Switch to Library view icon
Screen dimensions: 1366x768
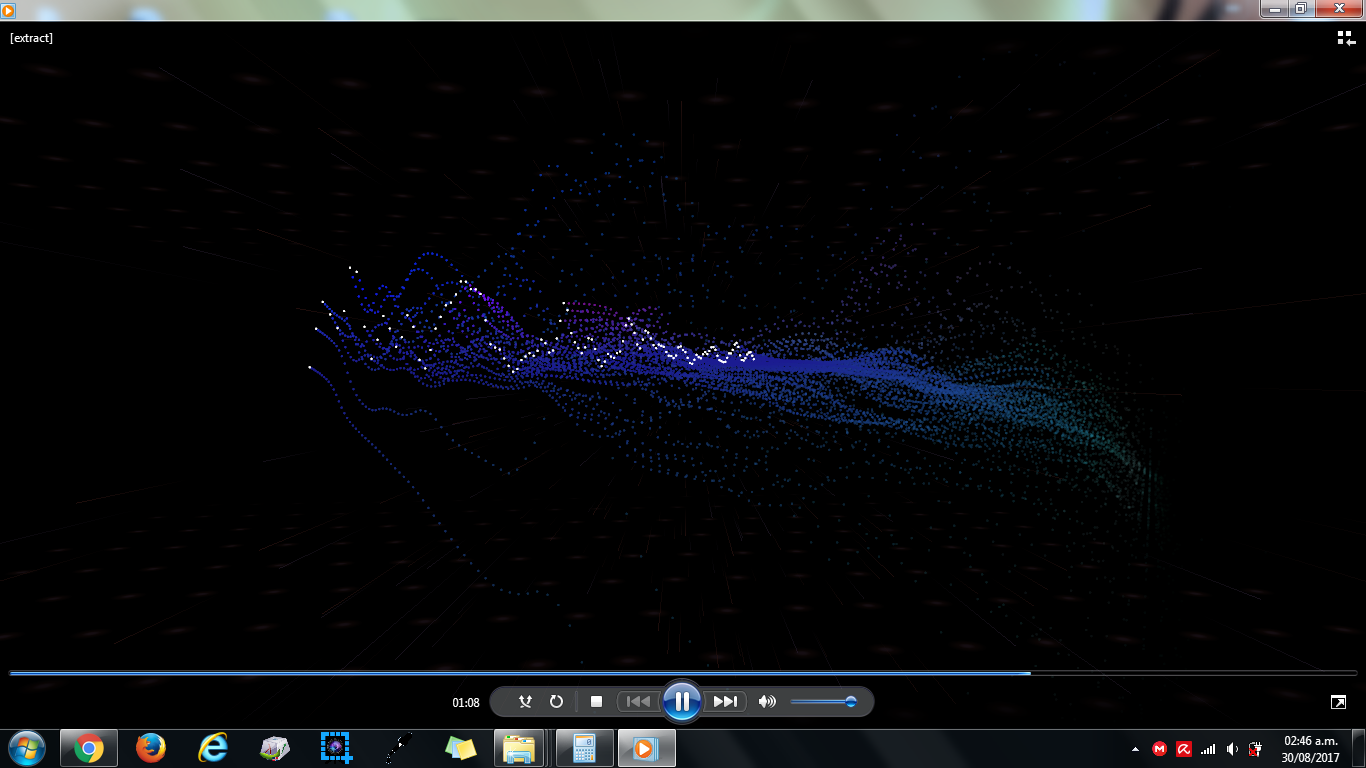[1346, 38]
